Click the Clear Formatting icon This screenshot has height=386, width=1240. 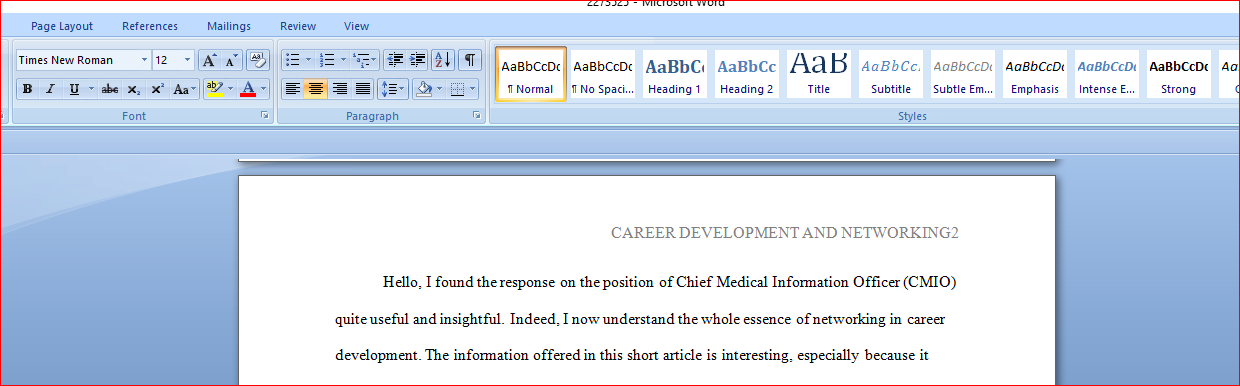(258, 60)
